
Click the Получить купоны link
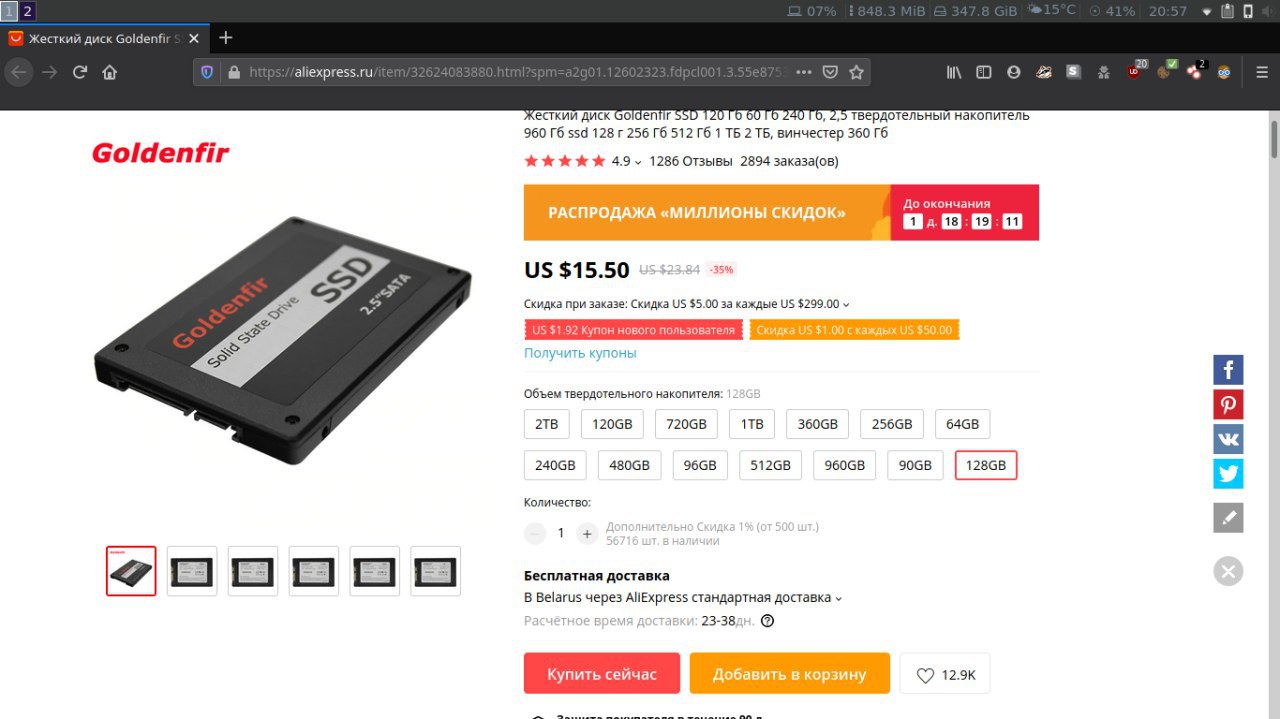[x=580, y=353]
